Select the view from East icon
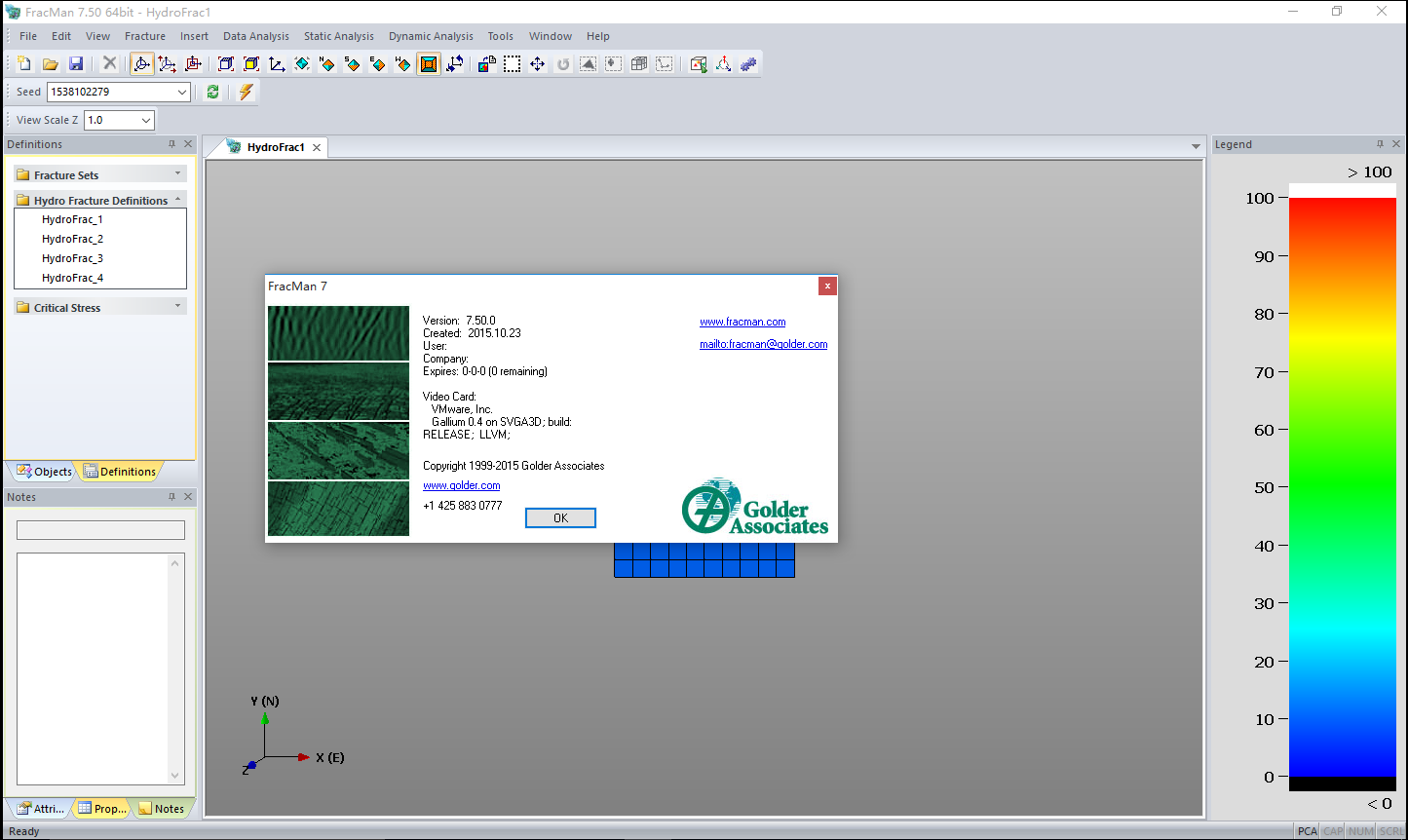The height and width of the screenshot is (840, 1408). click(x=378, y=63)
